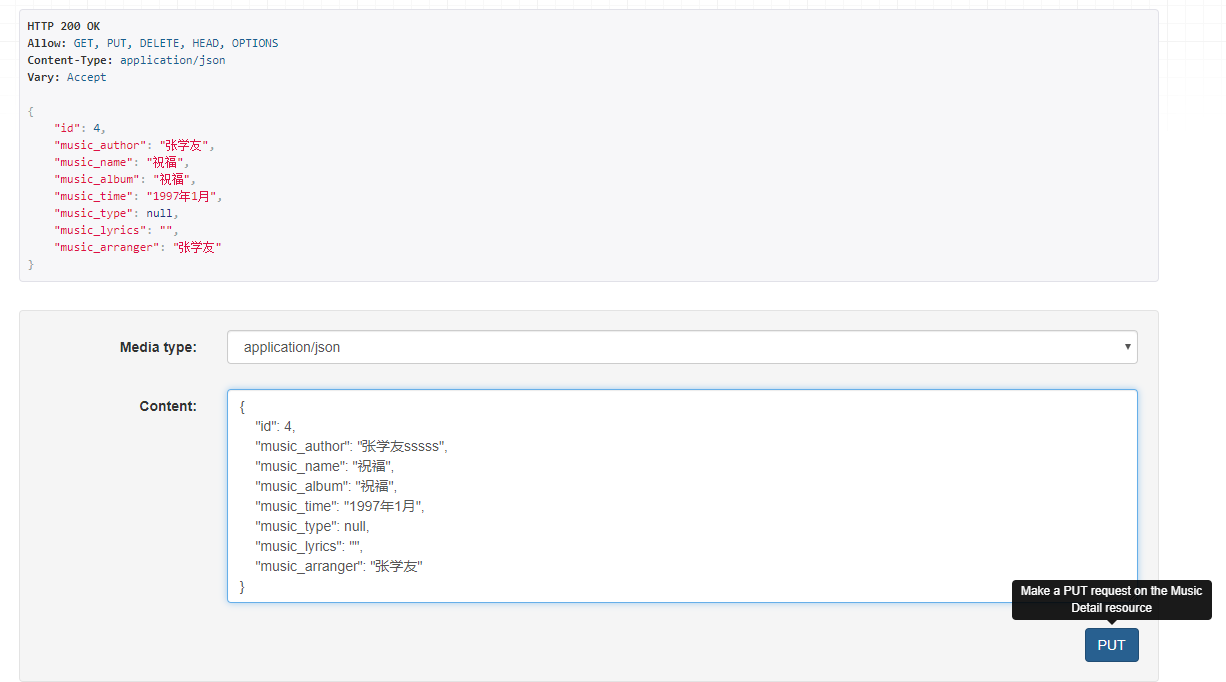Click the application/json Content-Type value
Image resolution: width=1226 pixels, height=682 pixels.
click(x=173, y=60)
